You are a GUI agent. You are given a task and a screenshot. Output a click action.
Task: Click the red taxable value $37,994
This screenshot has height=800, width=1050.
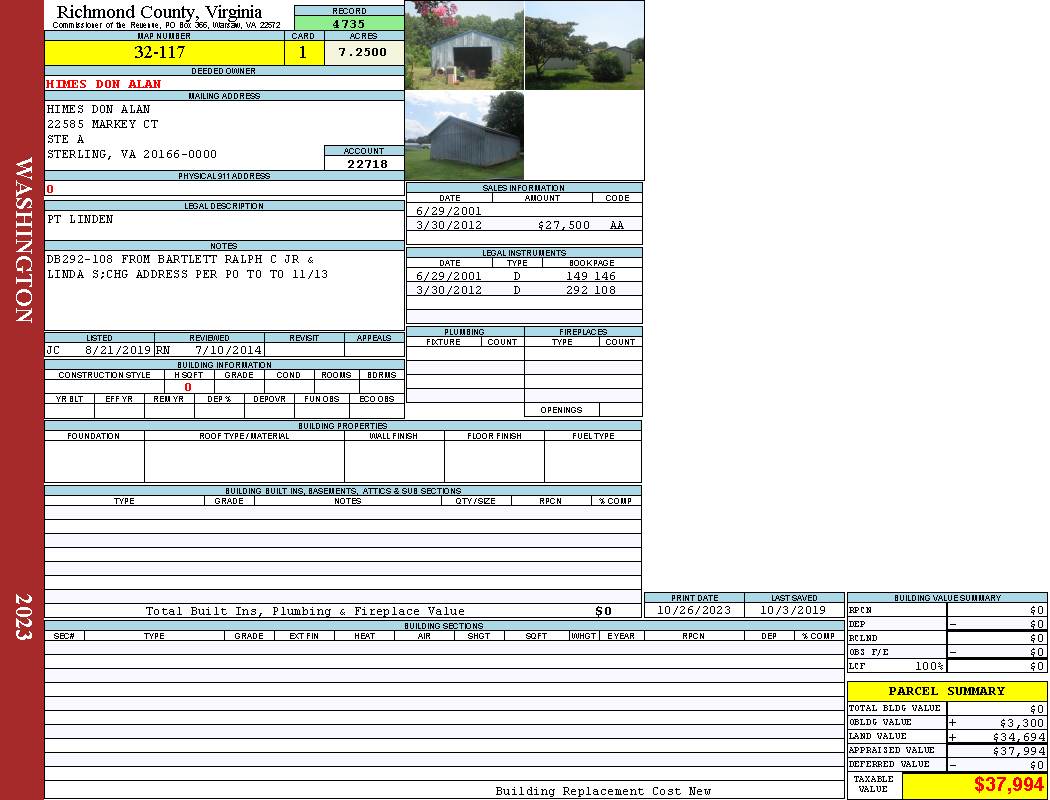[1008, 785]
